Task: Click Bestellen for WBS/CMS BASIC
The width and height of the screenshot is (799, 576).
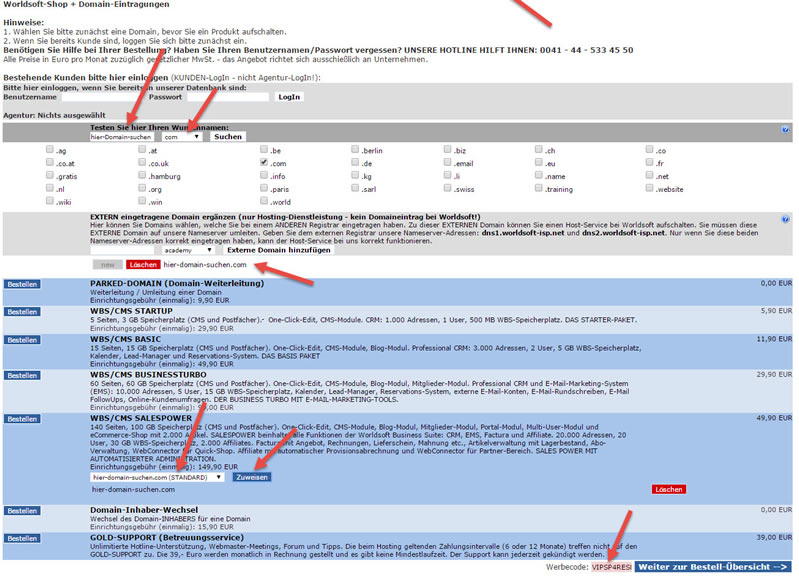Action: [x=22, y=340]
